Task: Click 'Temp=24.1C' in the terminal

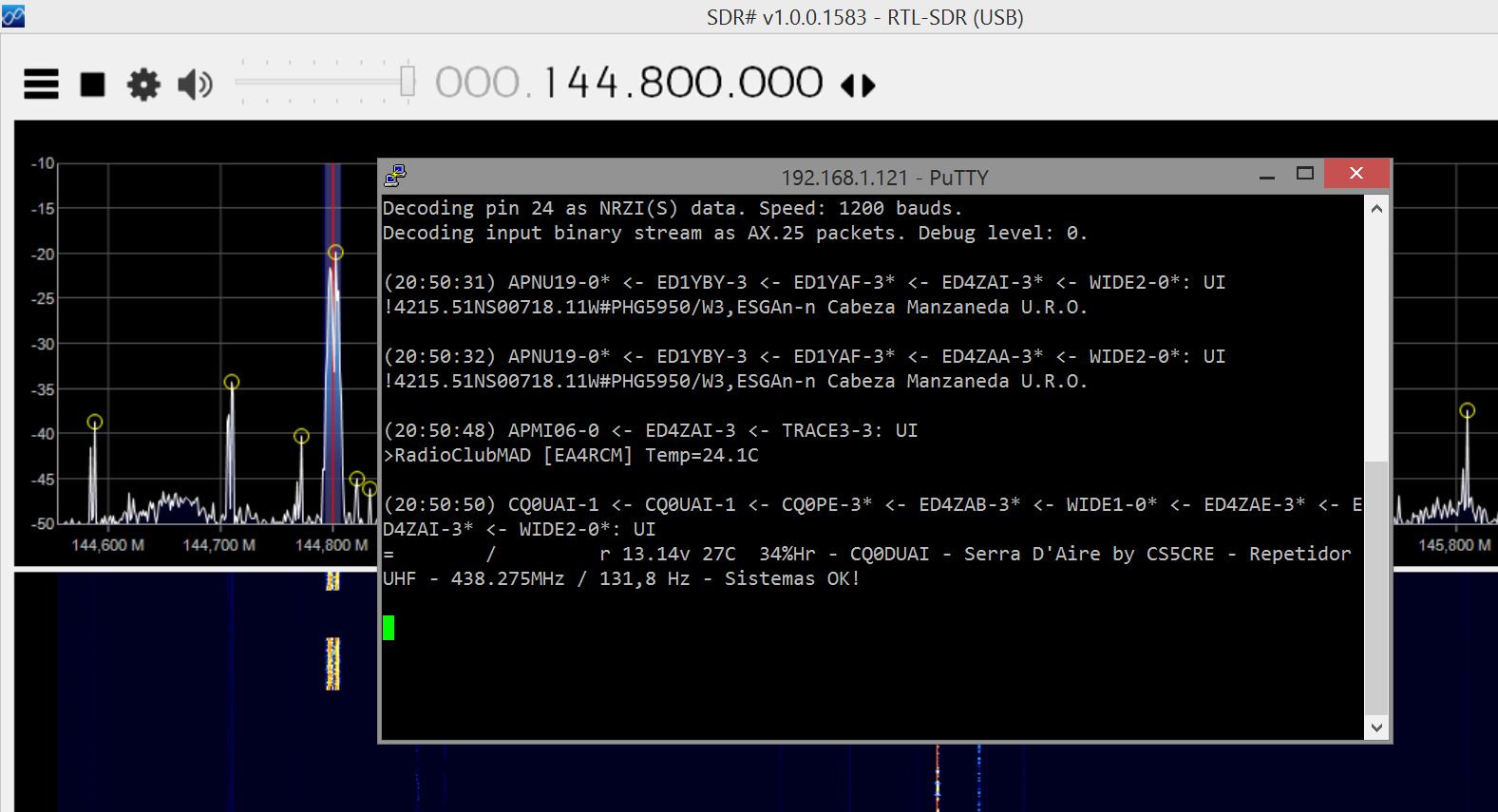Action: coord(702,455)
